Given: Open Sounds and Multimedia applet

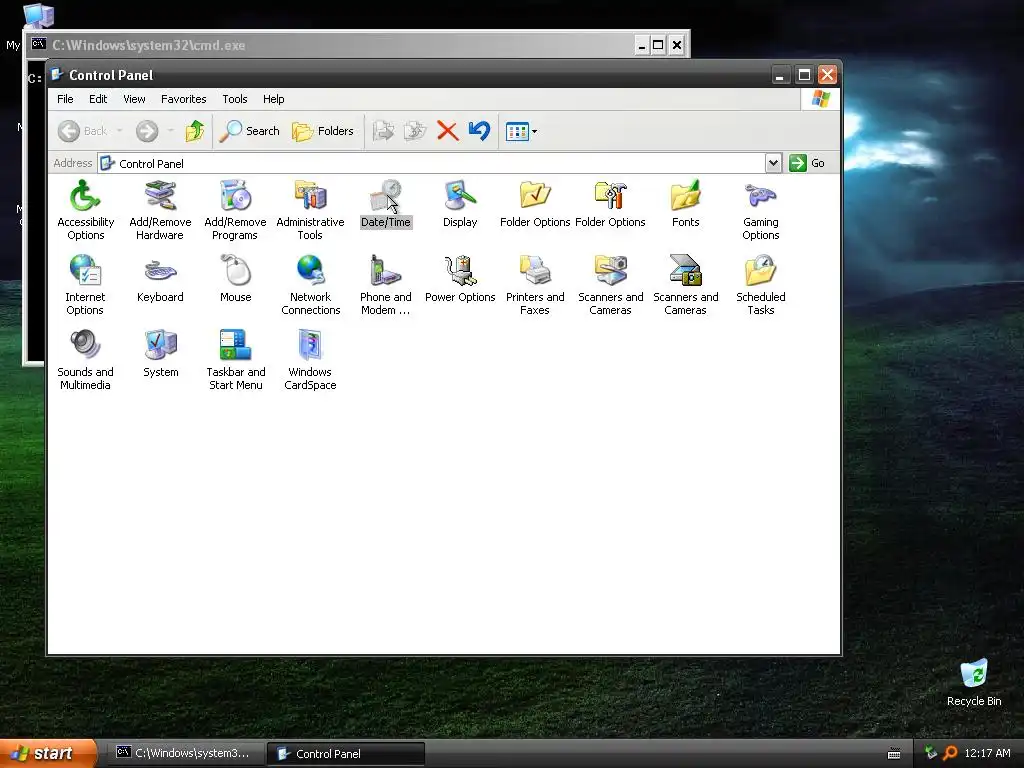Looking at the screenshot, I should point(86,360).
